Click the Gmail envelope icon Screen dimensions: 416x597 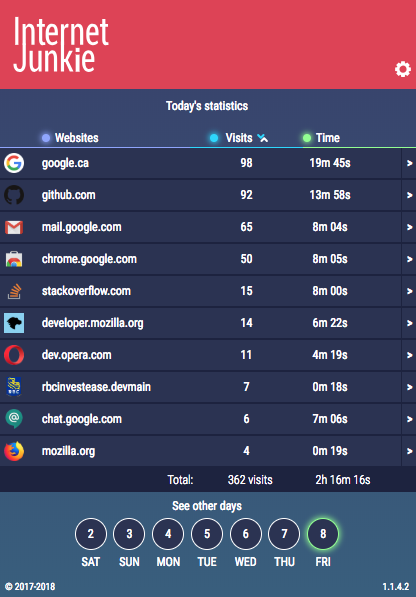(14, 227)
